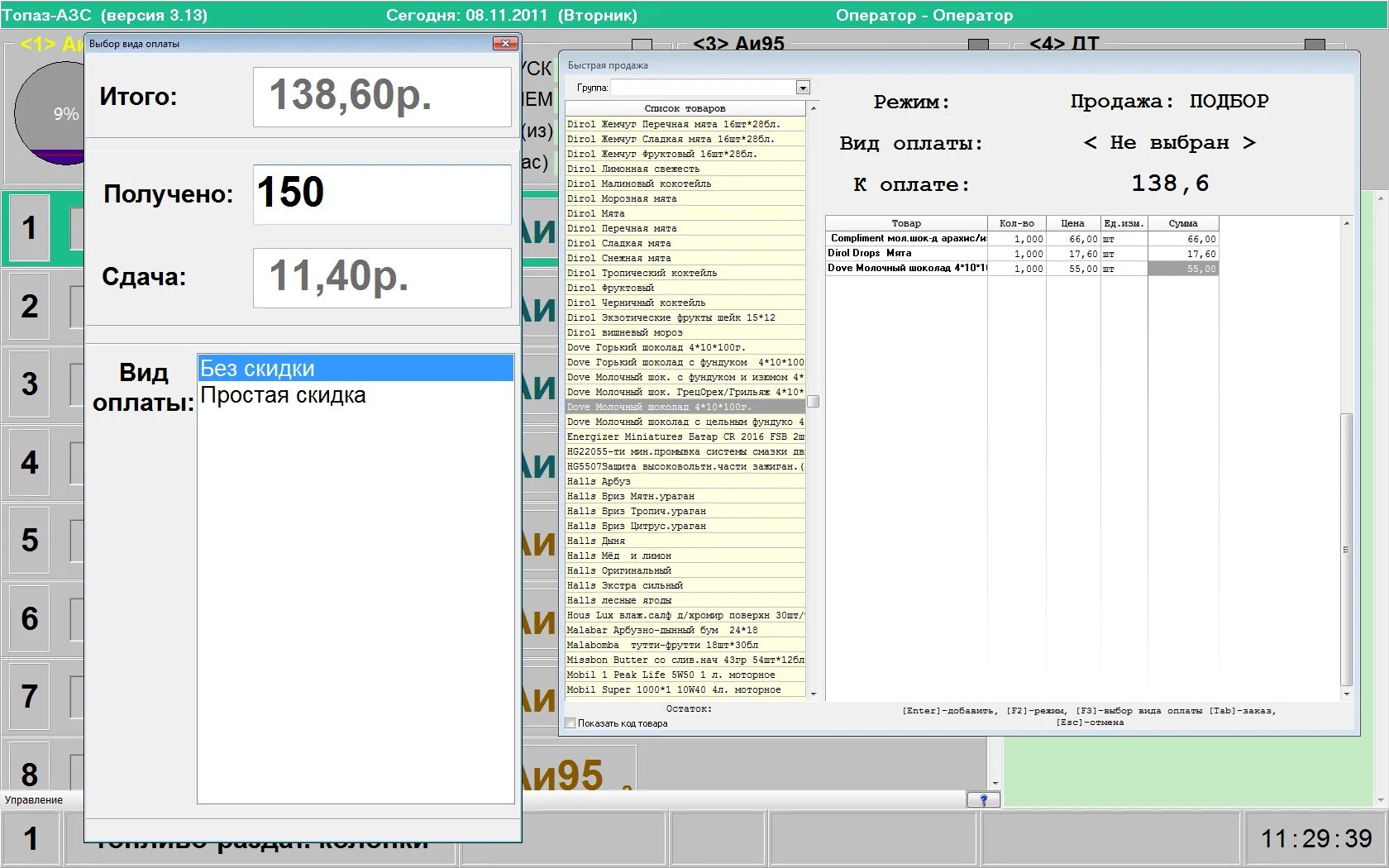Click the <3> Аи95 pump header

pyautogui.click(x=738, y=44)
